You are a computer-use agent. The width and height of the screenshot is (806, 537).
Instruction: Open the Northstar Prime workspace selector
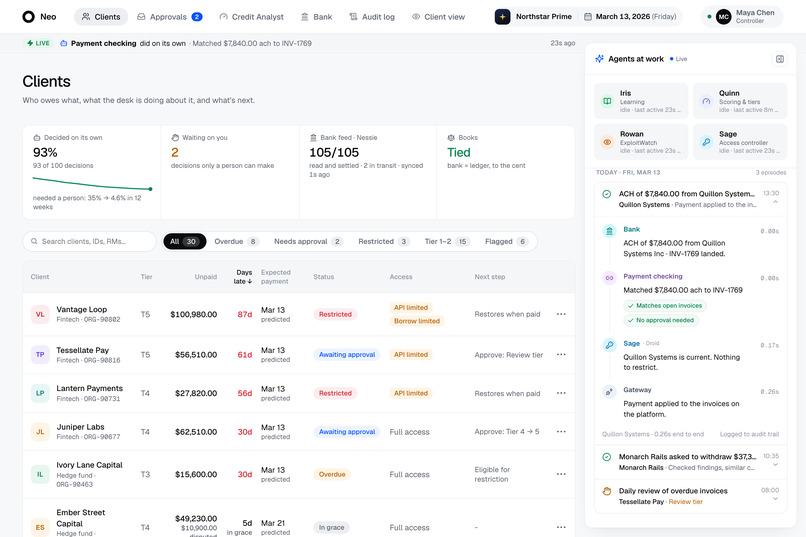pyautogui.click(x=534, y=17)
